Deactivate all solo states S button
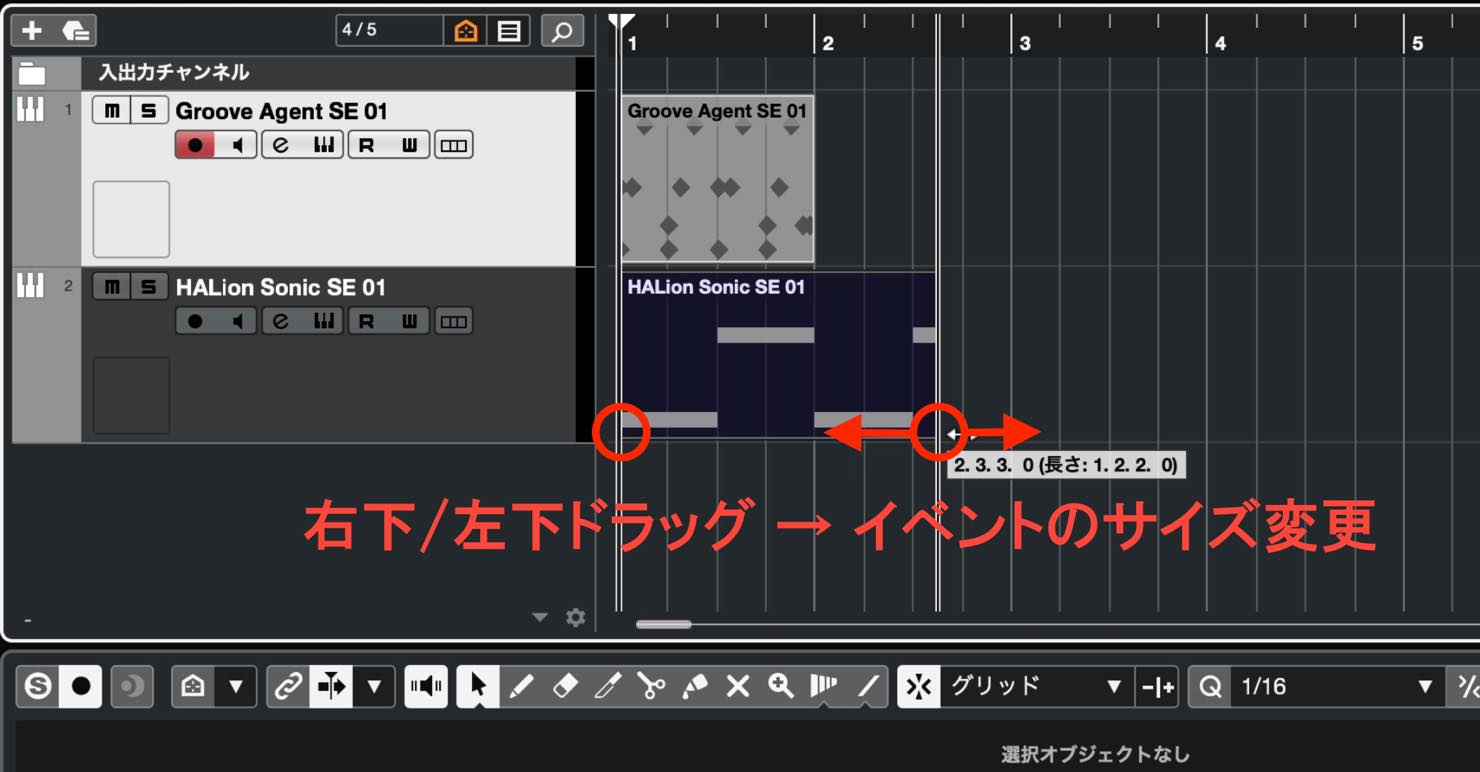 tap(38, 686)
